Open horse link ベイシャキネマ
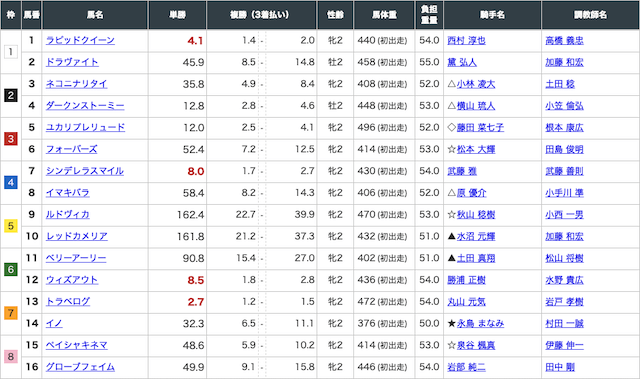The image size is (640, 379). (x=77, y=345)
